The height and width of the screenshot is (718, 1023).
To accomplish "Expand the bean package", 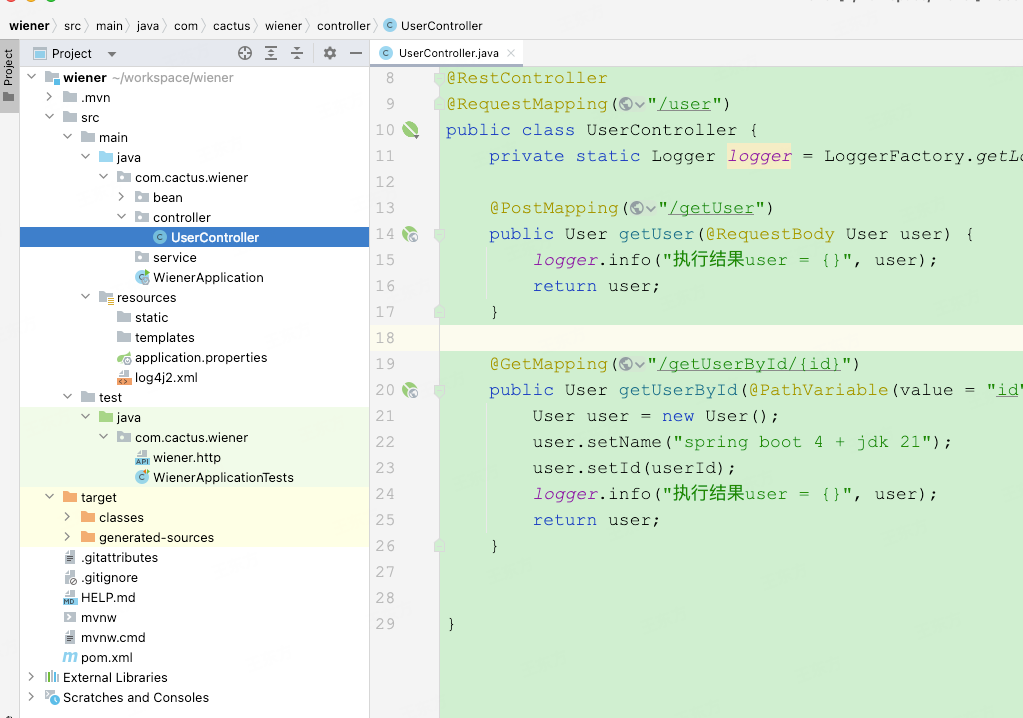I will coord(121,197).
